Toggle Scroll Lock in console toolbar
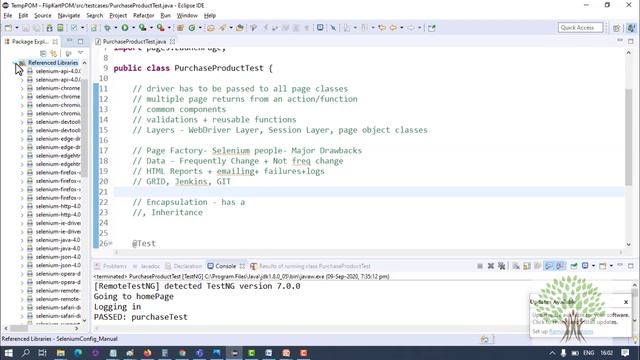 [527, 266]
